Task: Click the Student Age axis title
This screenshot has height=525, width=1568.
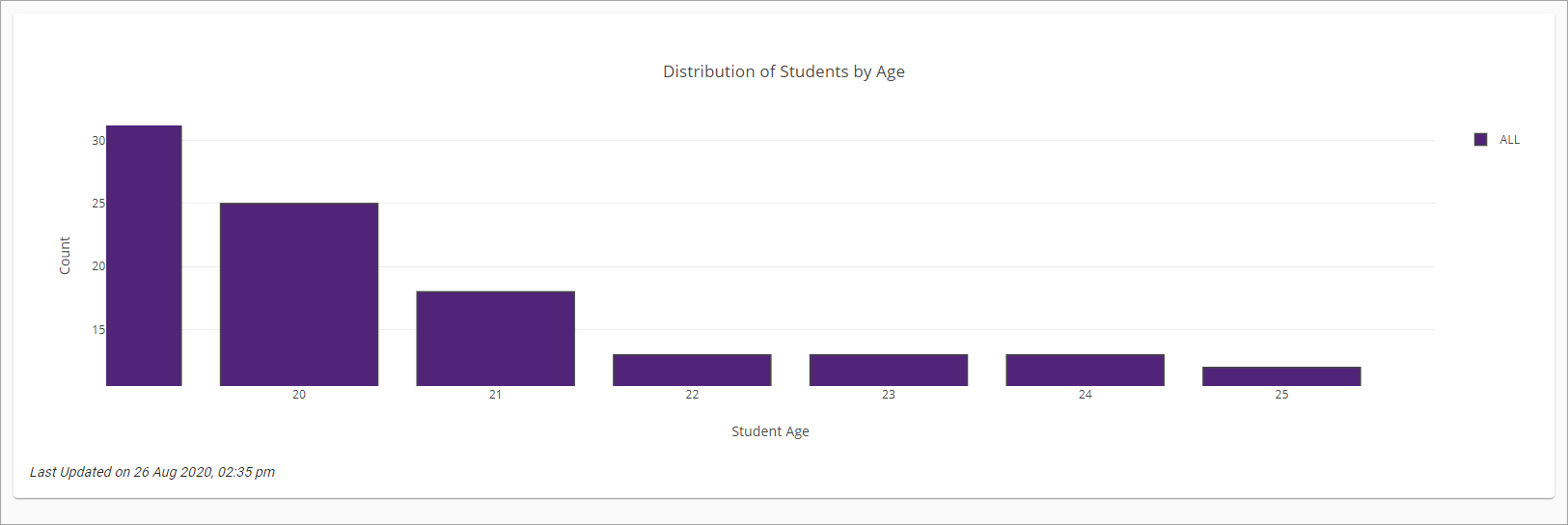Action: [x=770, y=431]
